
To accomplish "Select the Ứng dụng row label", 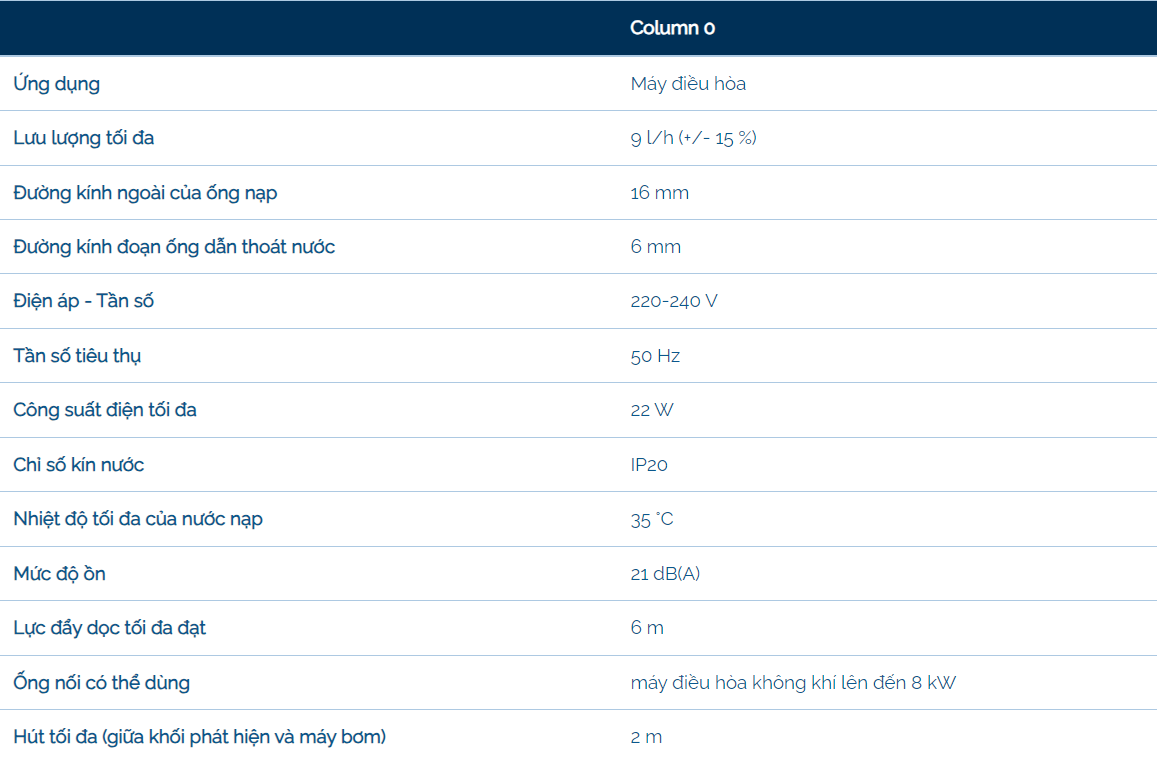I will [x=57, y=83].
